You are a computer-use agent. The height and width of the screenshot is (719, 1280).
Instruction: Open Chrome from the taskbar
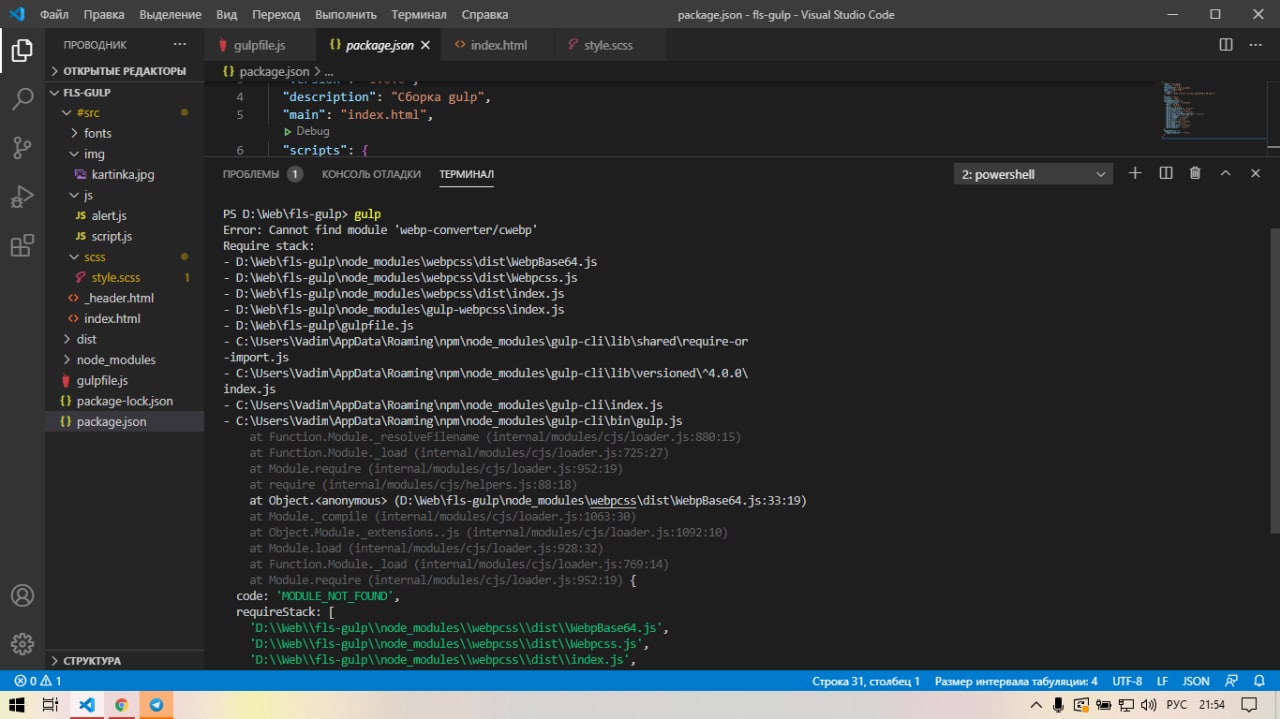click(121, 705)
